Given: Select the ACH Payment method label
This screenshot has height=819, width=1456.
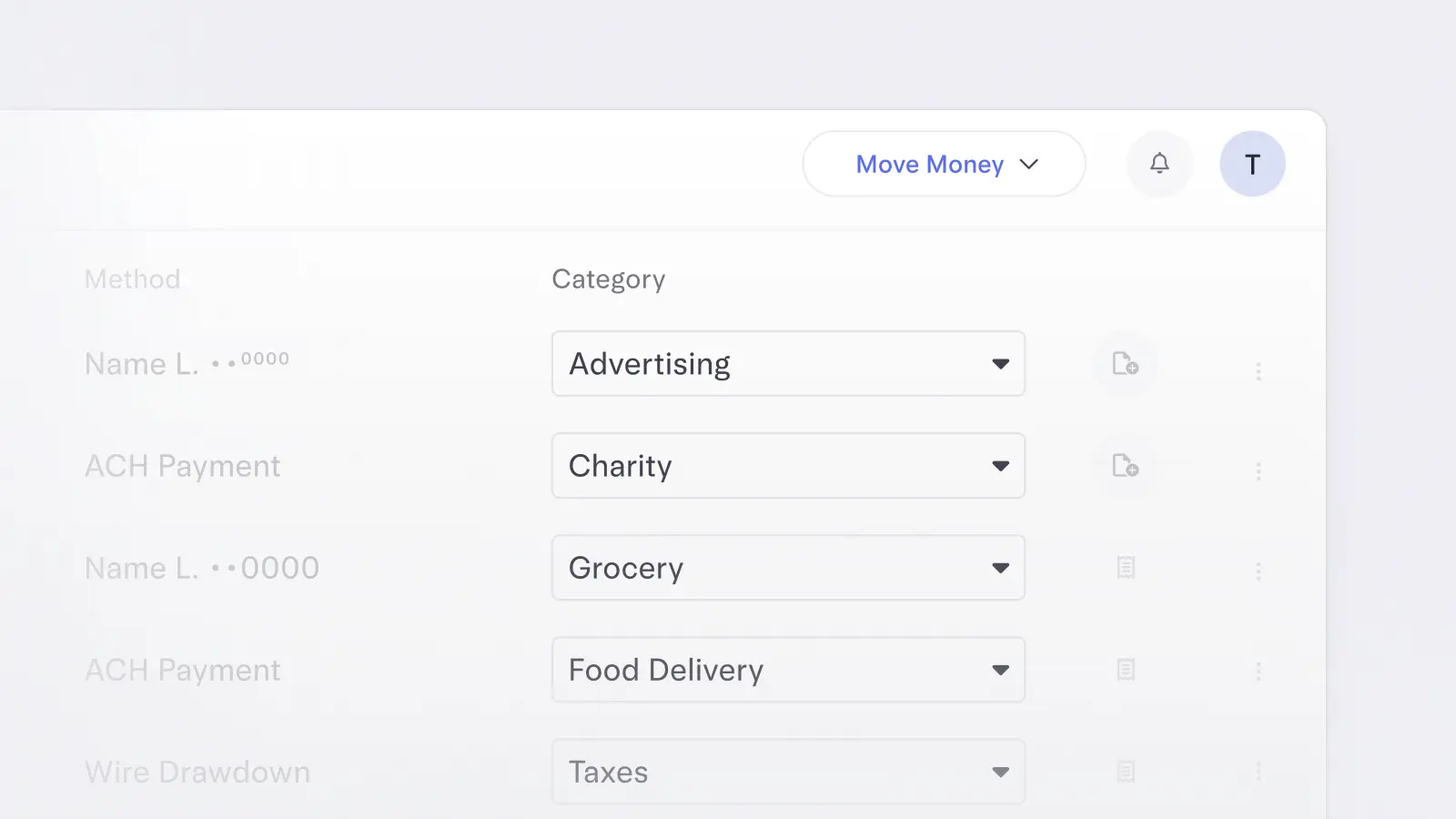Looking at the screenshot, I should [x=182, y=466].
